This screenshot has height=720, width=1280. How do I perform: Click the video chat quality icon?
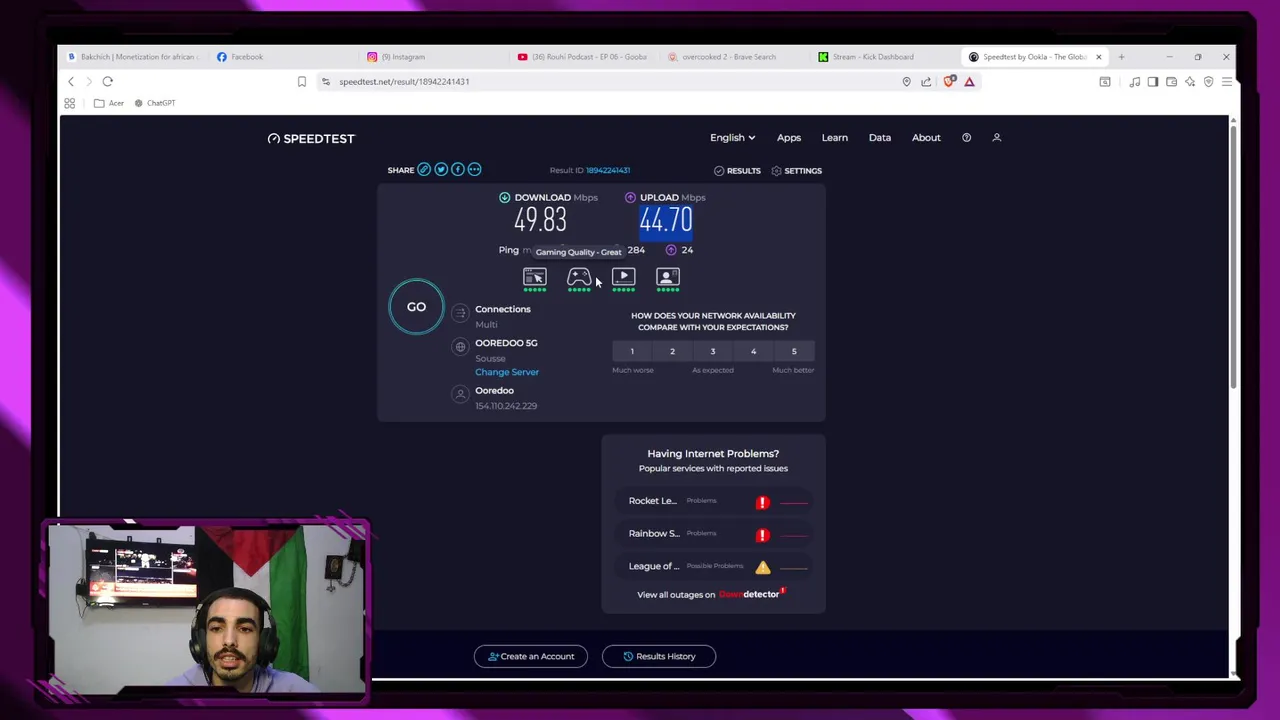667,277
